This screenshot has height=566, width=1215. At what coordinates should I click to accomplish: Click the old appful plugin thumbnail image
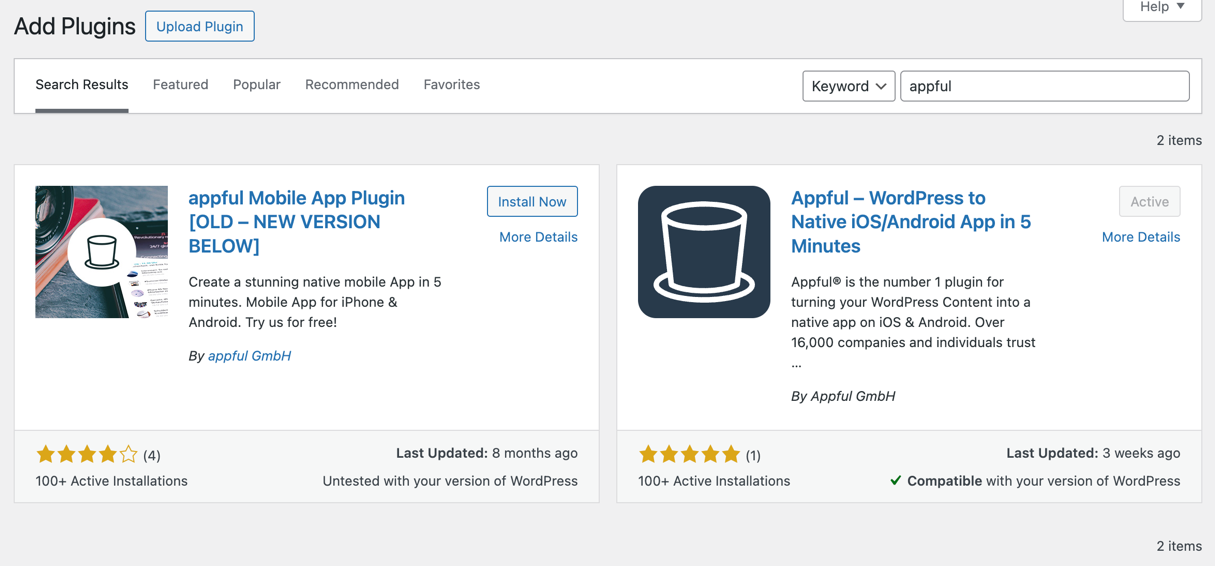(x=101, y=252)
